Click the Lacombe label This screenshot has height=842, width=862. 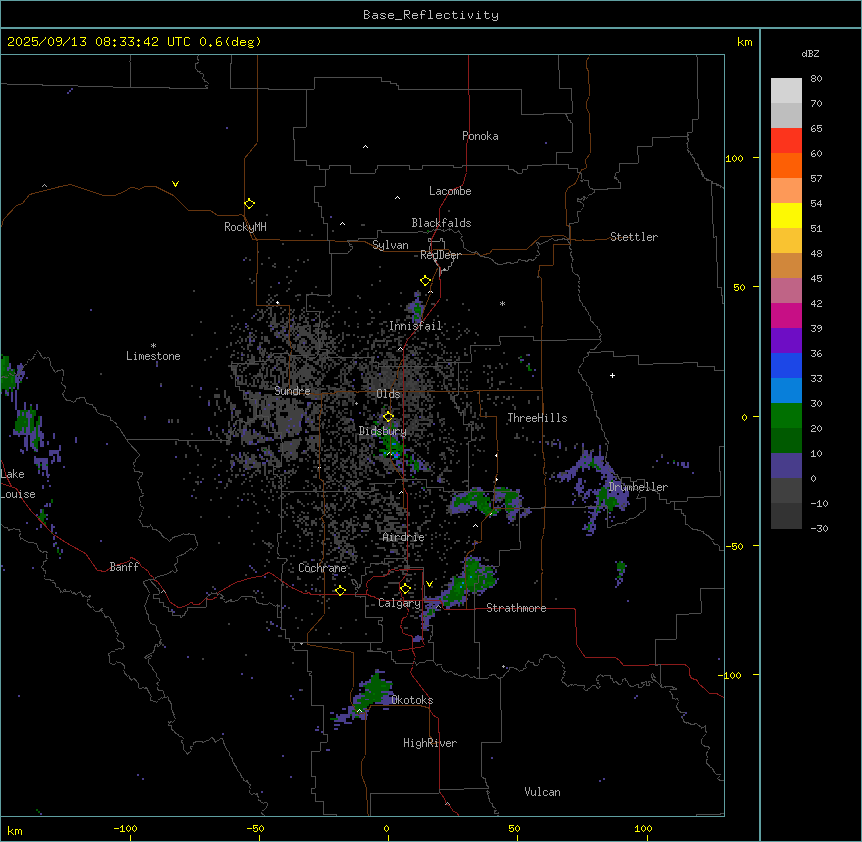pos(450,191)
